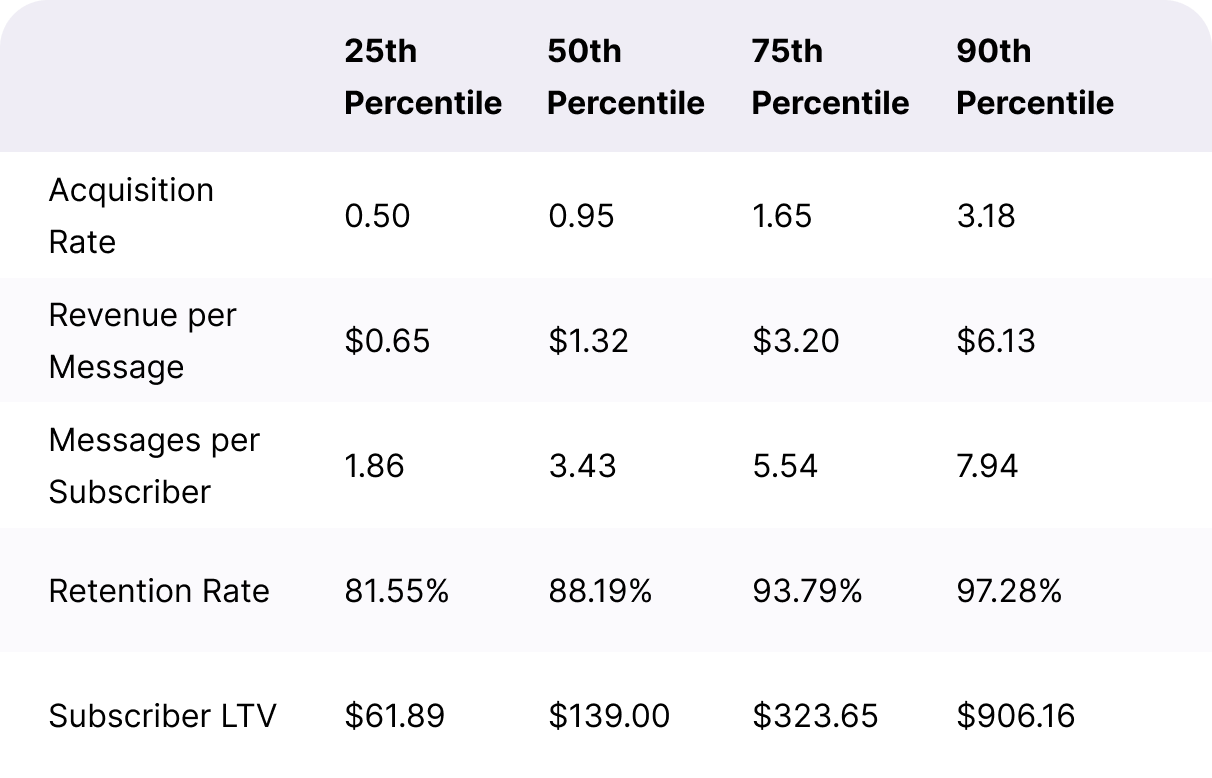Click the Acquisition Rate row label

131,216
